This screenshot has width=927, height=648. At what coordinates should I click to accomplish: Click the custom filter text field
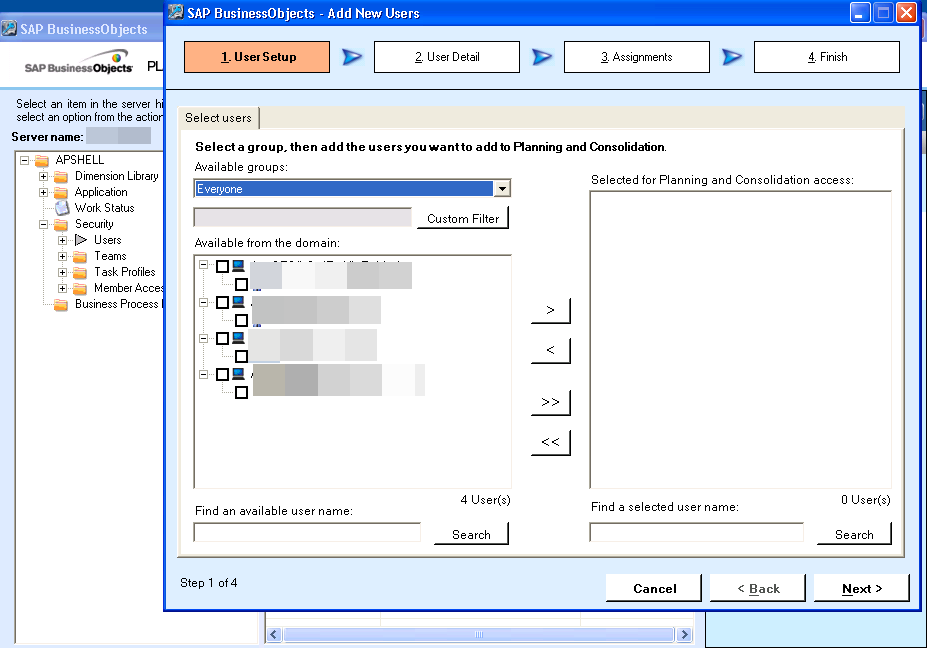303,217
